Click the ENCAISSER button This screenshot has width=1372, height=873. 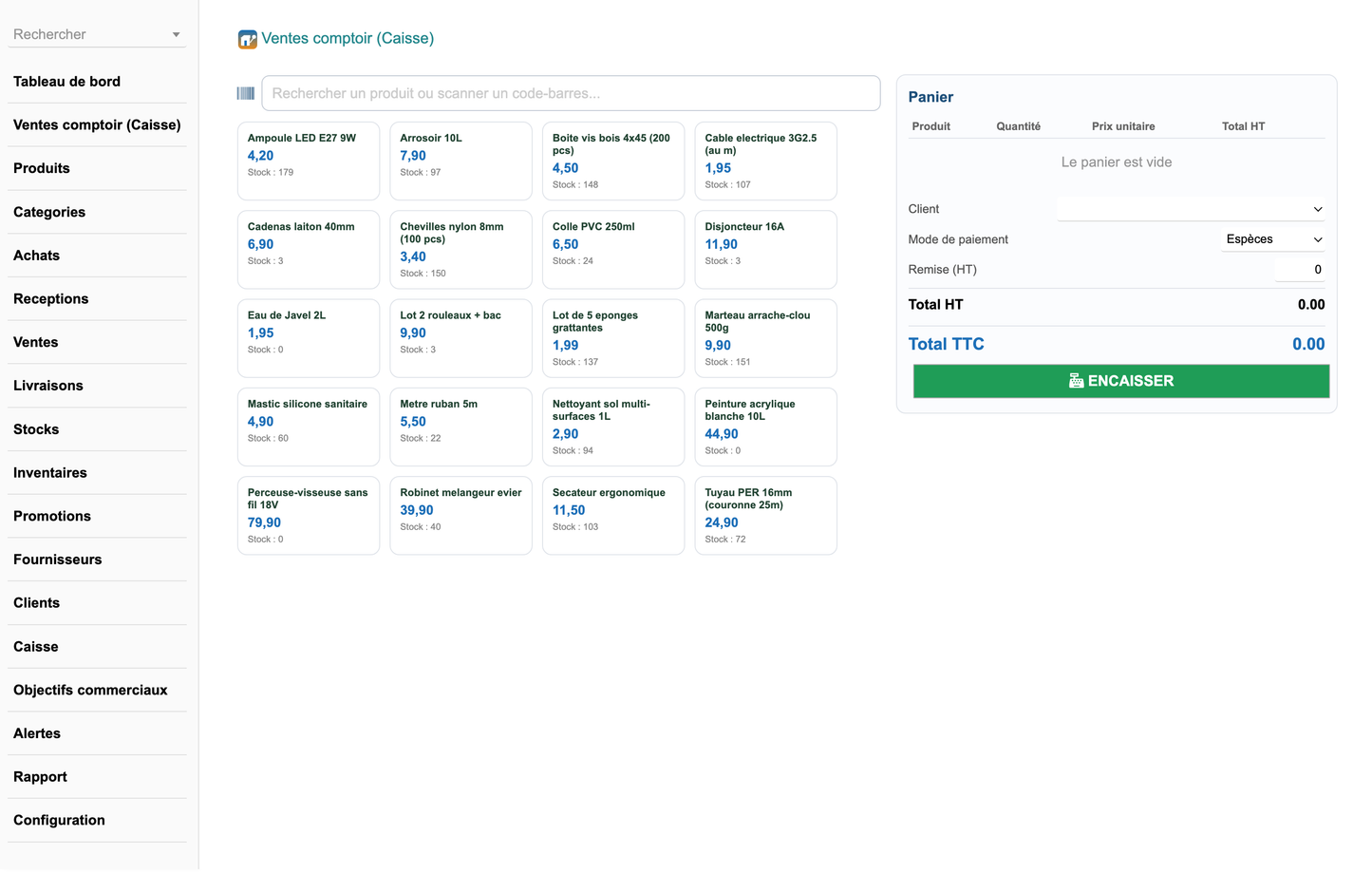click(1121, 381)
